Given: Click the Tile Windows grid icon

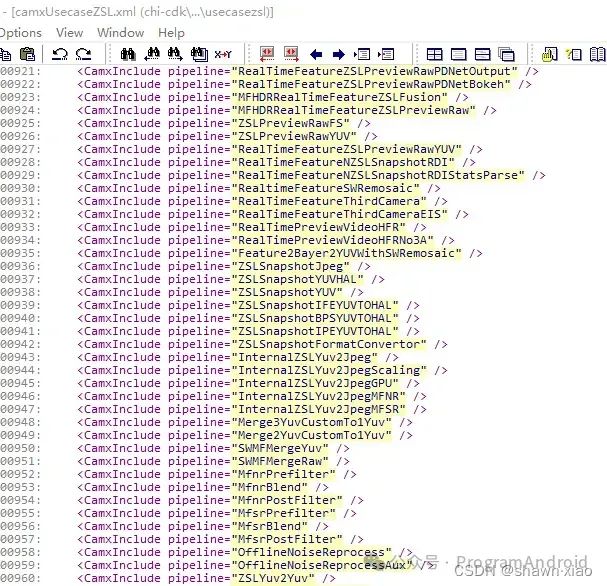Looking at the screenshot, I should tap(434, 54).
